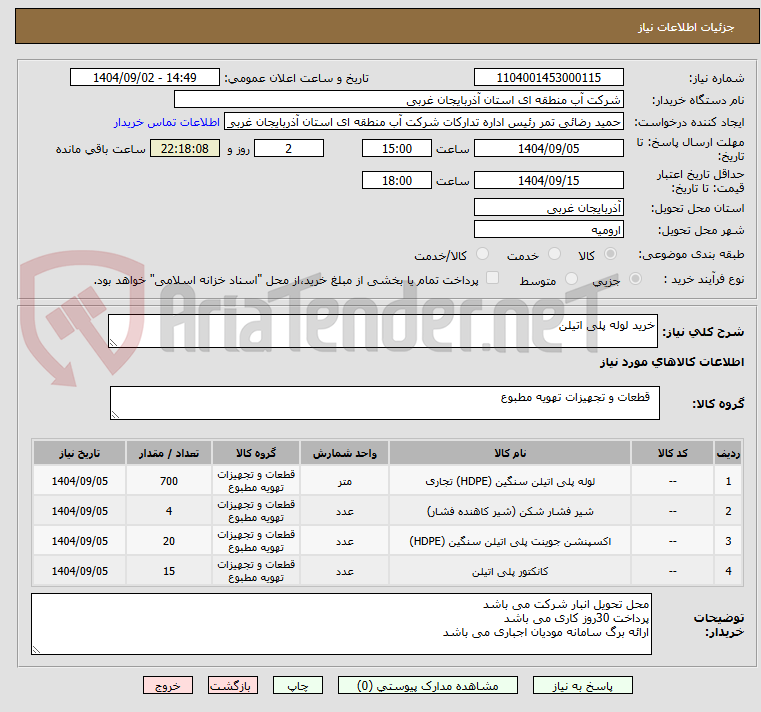Click quantity cell 20

pos(168,541)
